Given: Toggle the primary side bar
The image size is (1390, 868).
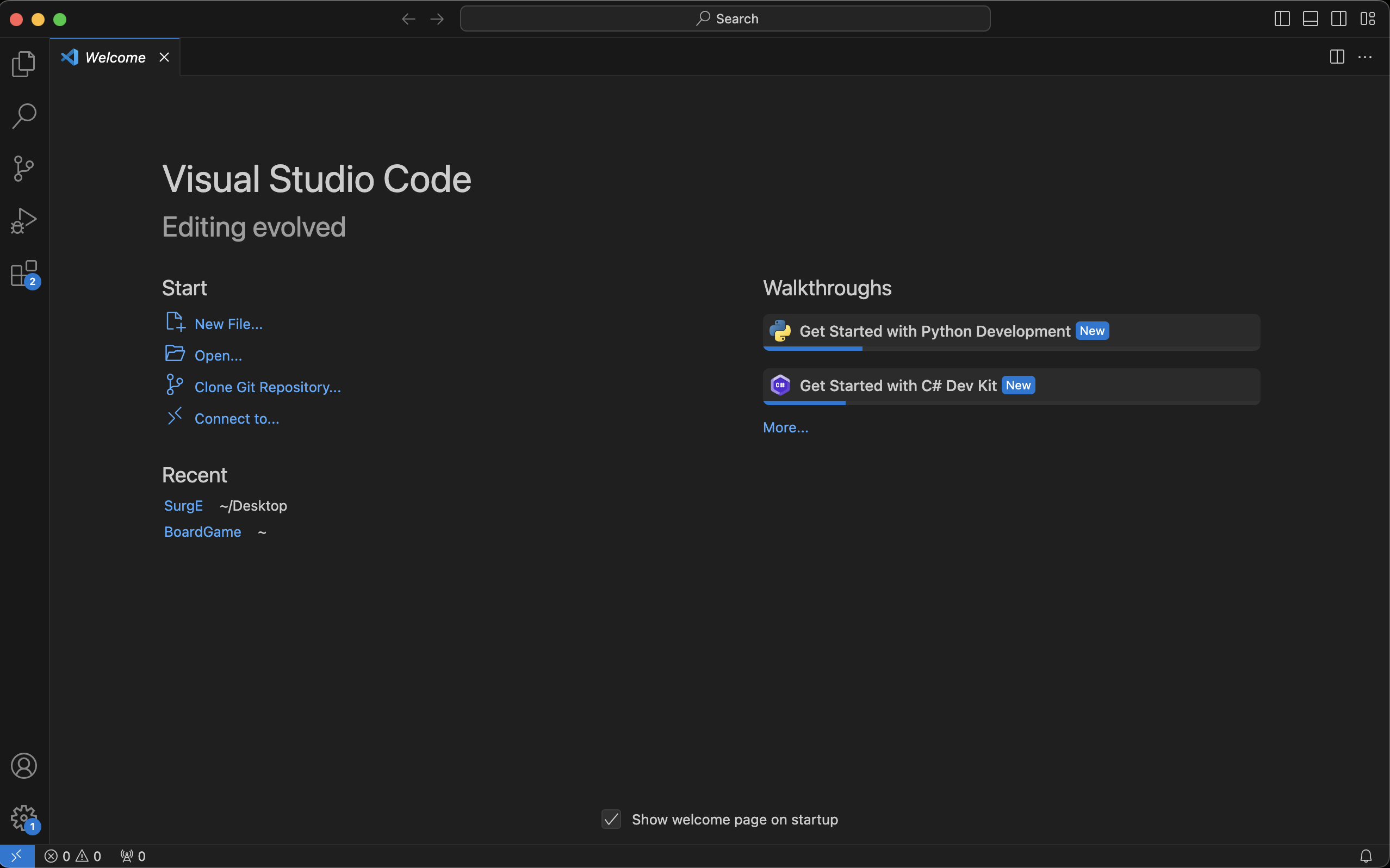Looking at the screenshot, I should 1282,19.
